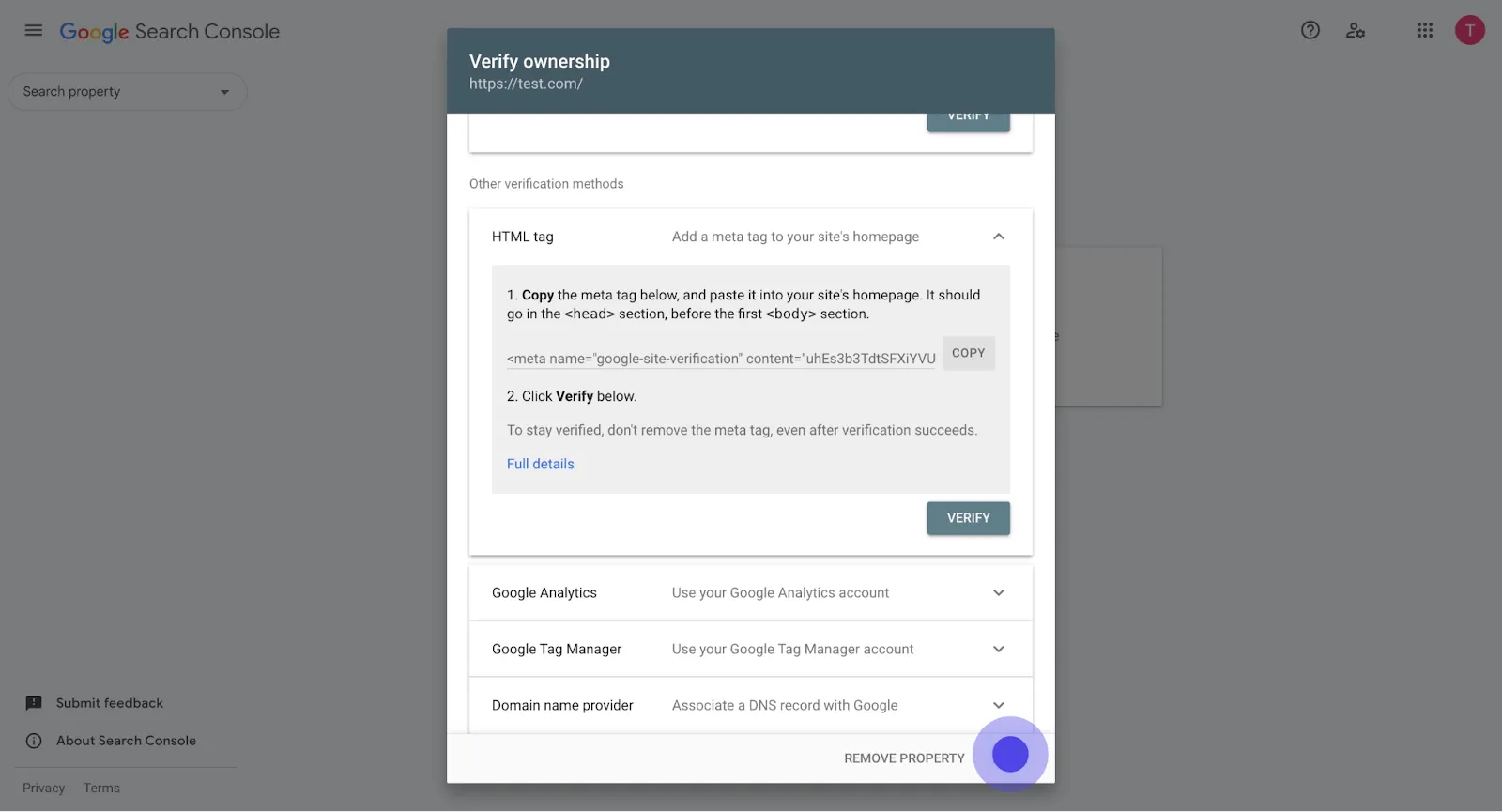The height and width of the screenshot is (812, 1502).
Task: Click REMOVE PROPERTY
Action: coord(904,758)
